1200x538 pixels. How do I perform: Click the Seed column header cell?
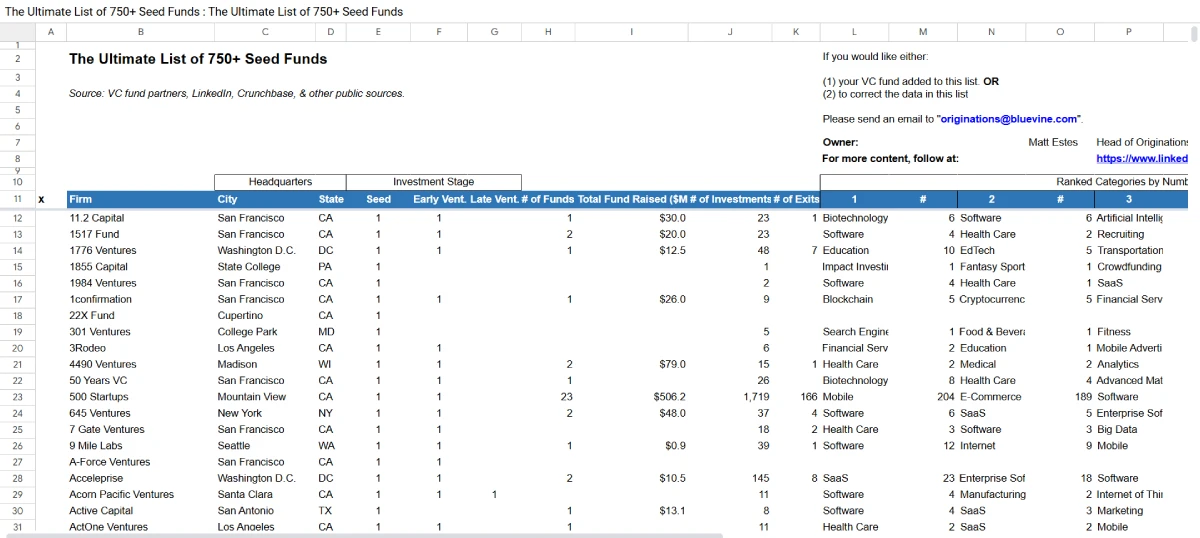coord(378,199)
